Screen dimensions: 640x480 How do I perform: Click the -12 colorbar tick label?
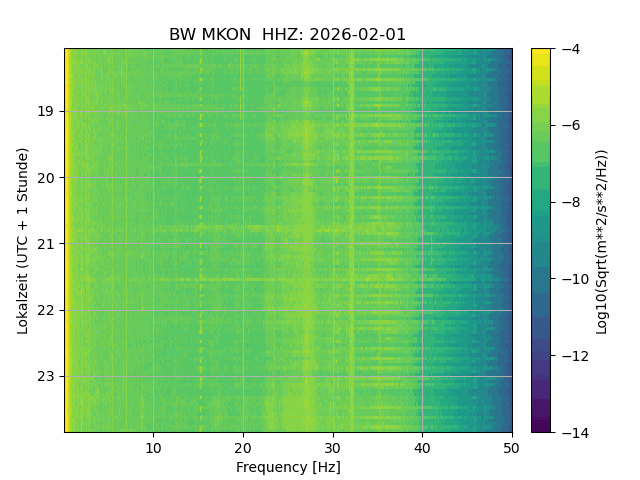pyautogui.click(x=575, y=356)
